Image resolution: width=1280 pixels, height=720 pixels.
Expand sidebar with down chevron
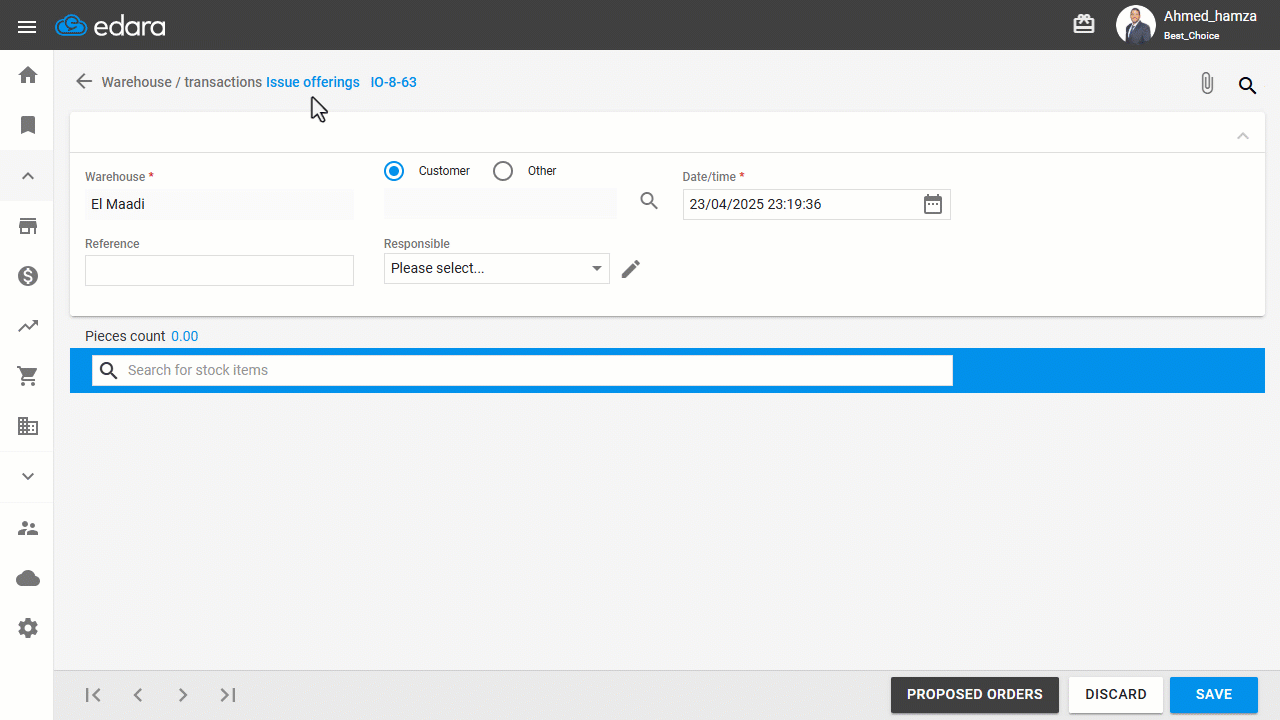[28, 477]
